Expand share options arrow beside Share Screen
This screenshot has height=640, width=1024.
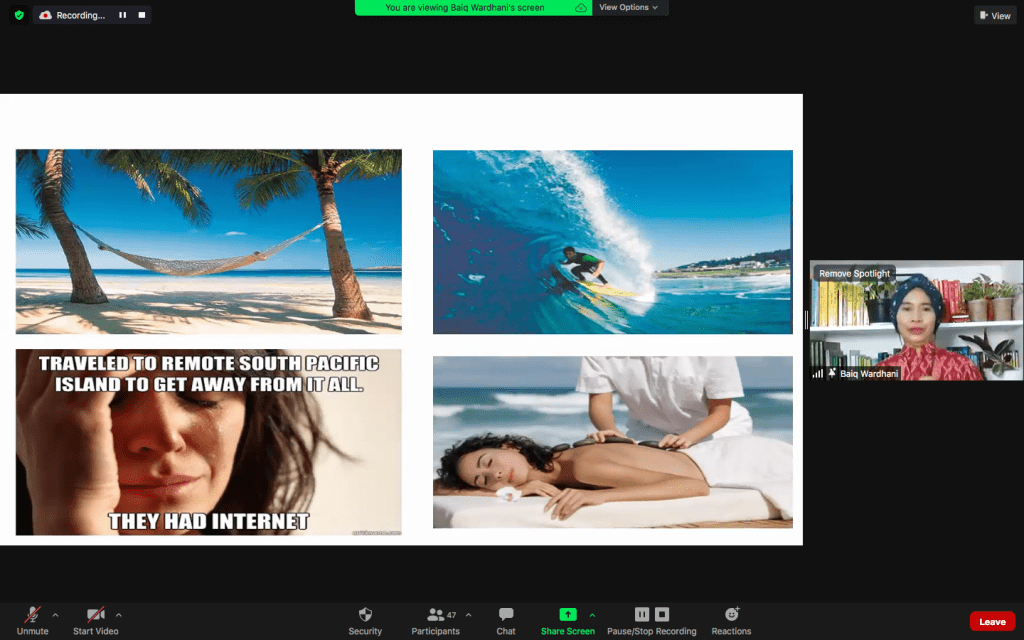[592, 615]
